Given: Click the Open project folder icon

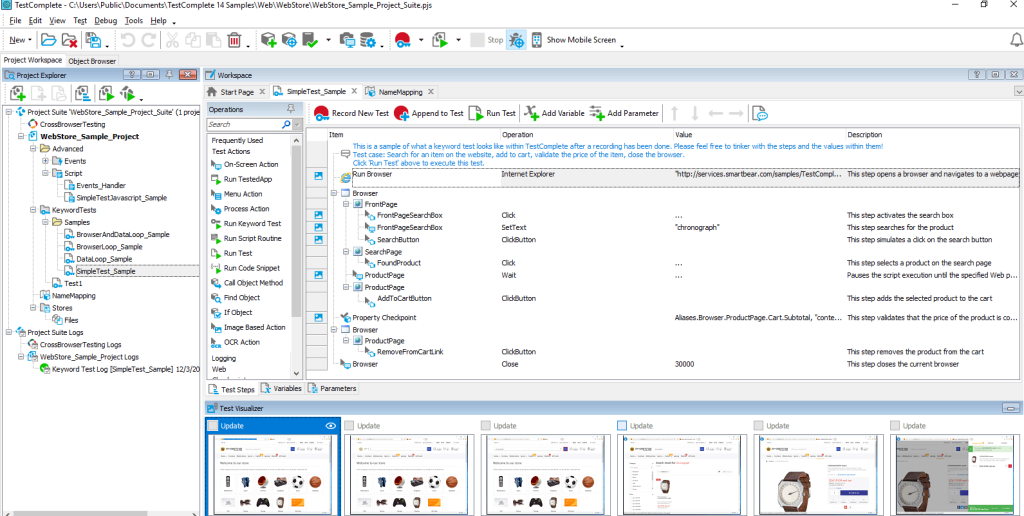Looking at the screenshot, I should [x=48, y=40].
